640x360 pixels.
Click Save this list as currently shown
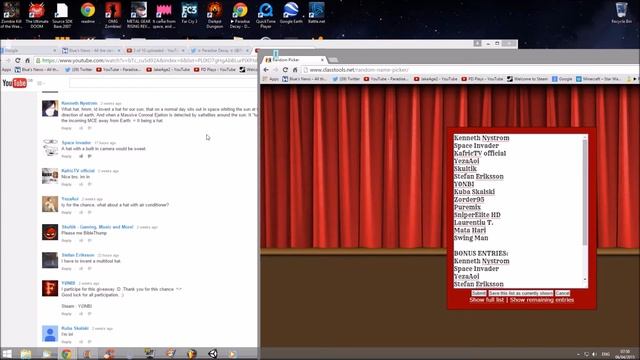tap(521, 293)
